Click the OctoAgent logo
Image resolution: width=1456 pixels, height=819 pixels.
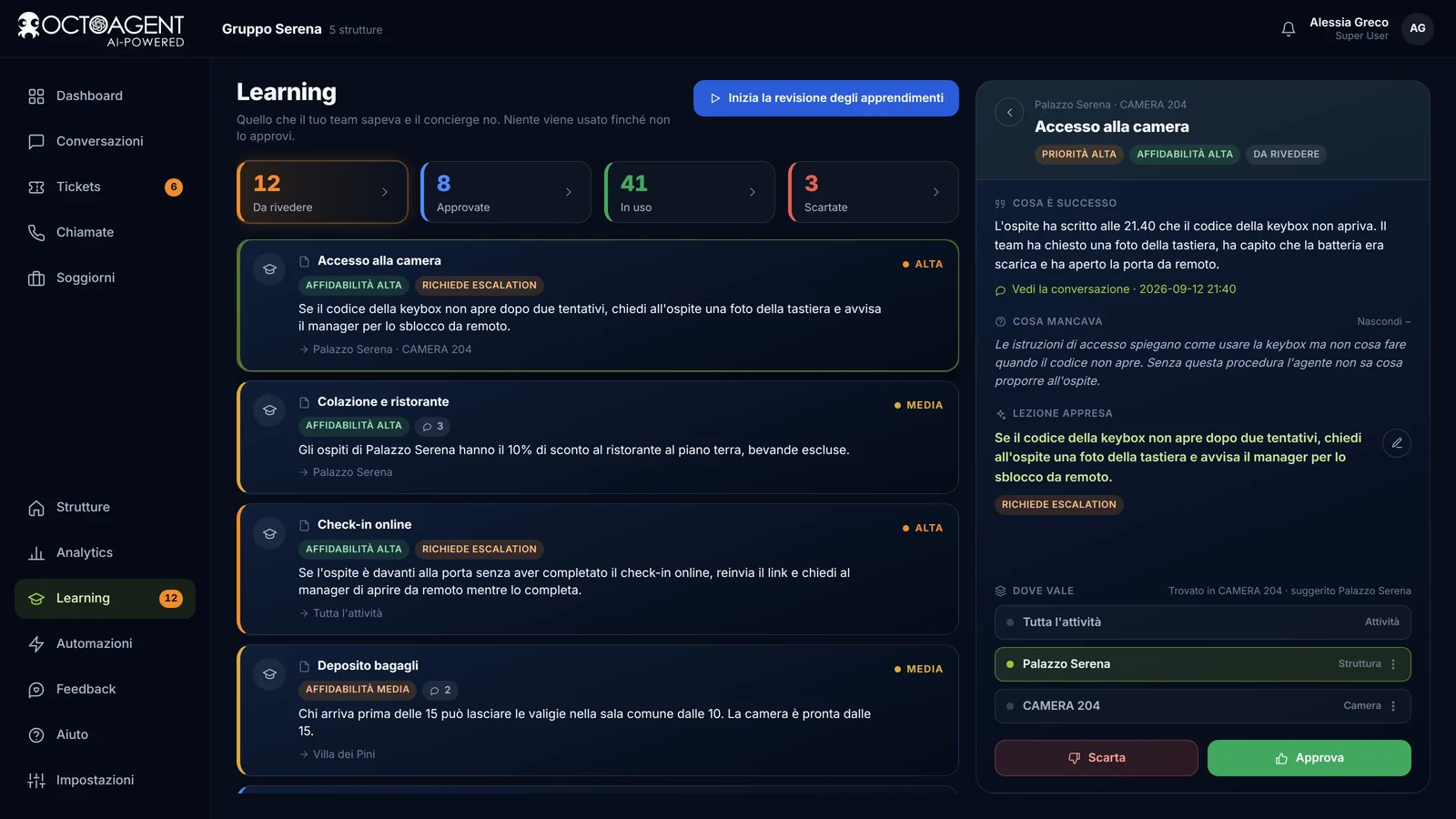click(101, 29)
